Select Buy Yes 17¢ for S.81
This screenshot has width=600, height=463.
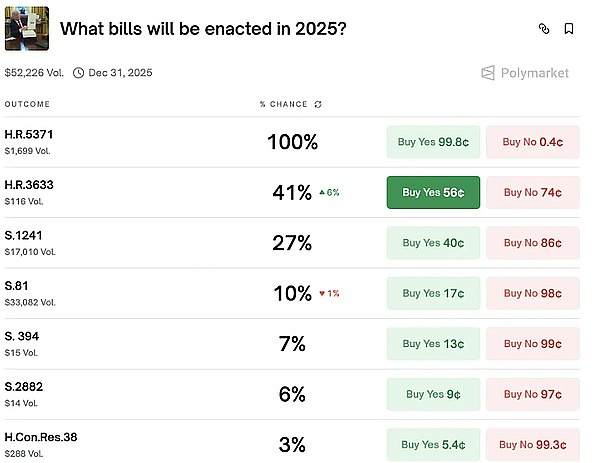433,293
